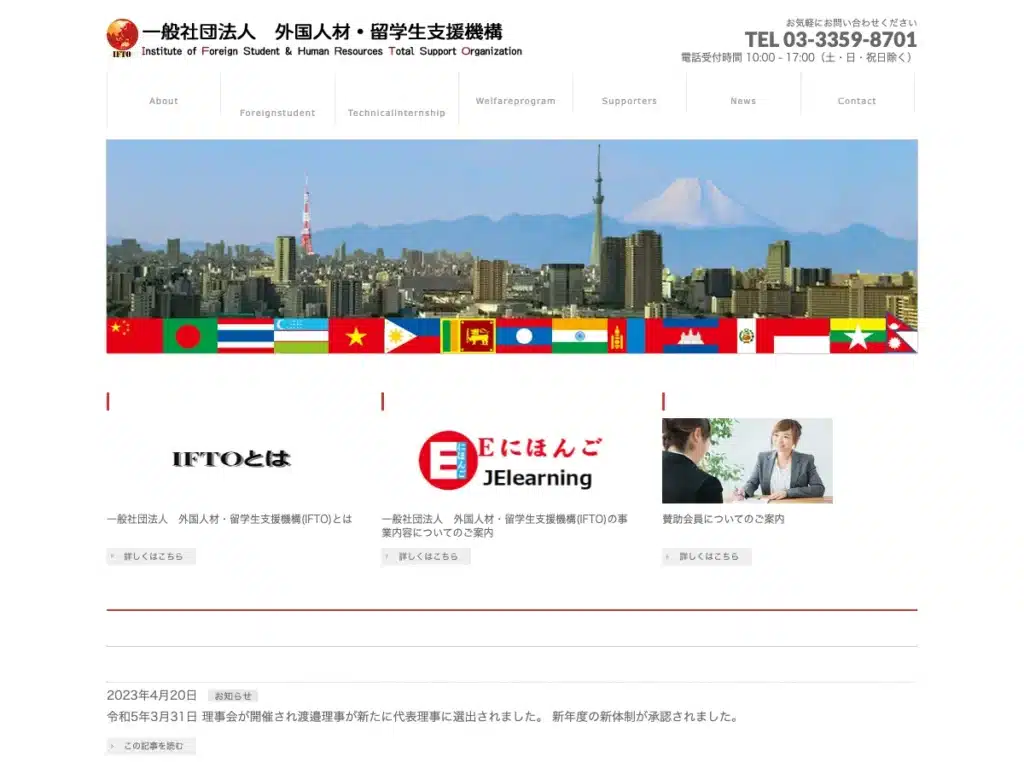Click the Cambodia flag in banner

point(691,336)
